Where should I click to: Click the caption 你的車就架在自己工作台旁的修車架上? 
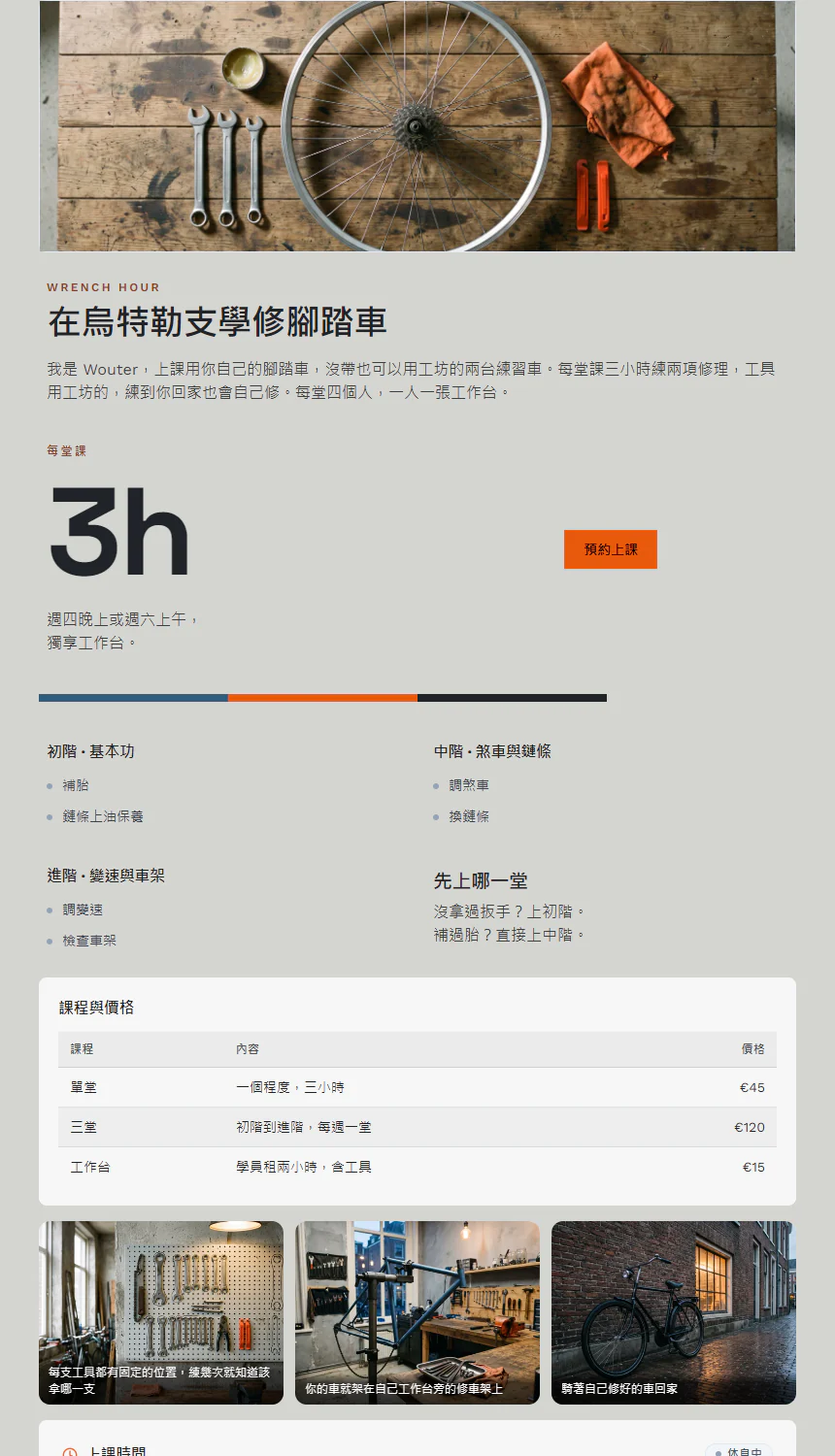tap(404, 1389)
